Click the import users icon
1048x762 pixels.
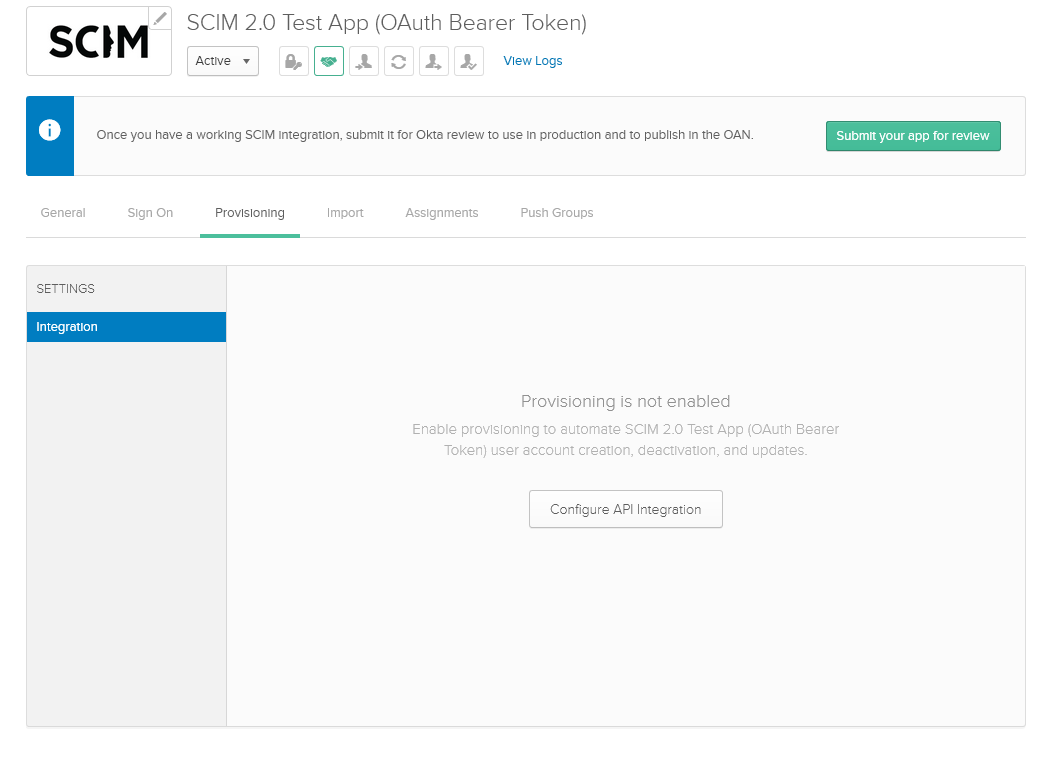[364, 61]
